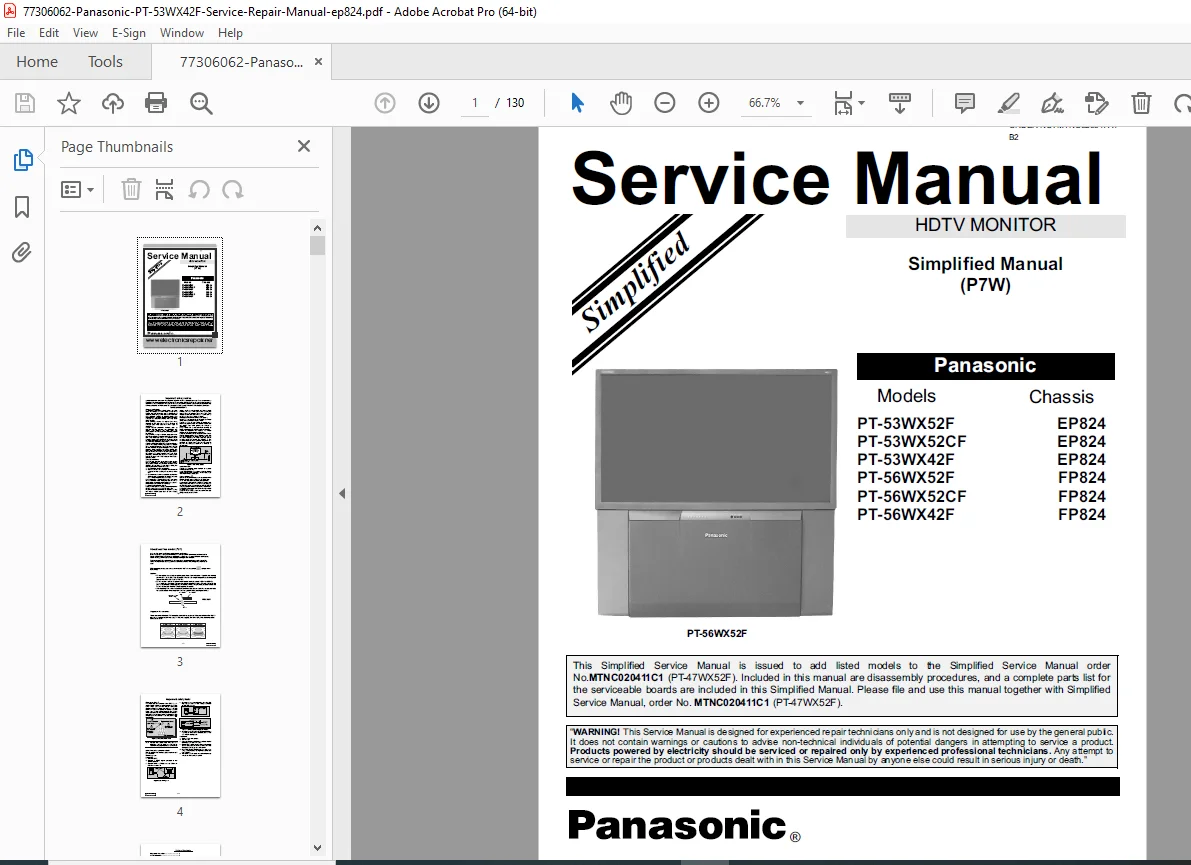
Task: Click the page number input field
Action: 475,103
